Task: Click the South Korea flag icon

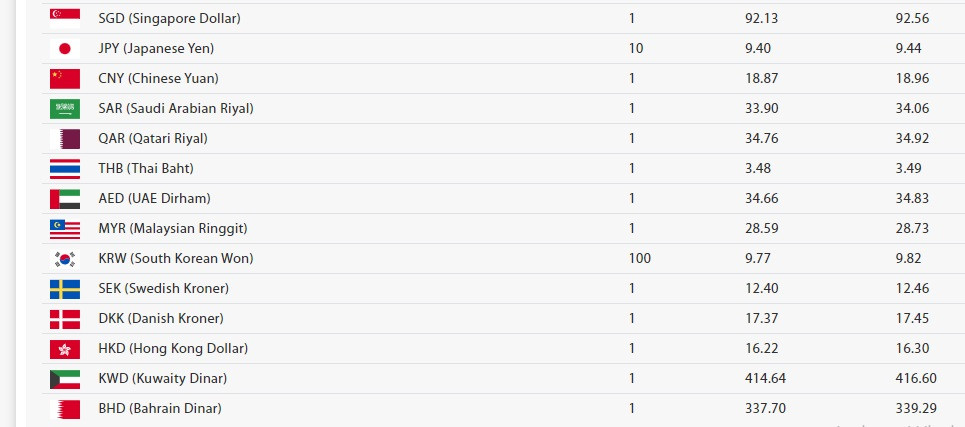Action: [65, 259]
